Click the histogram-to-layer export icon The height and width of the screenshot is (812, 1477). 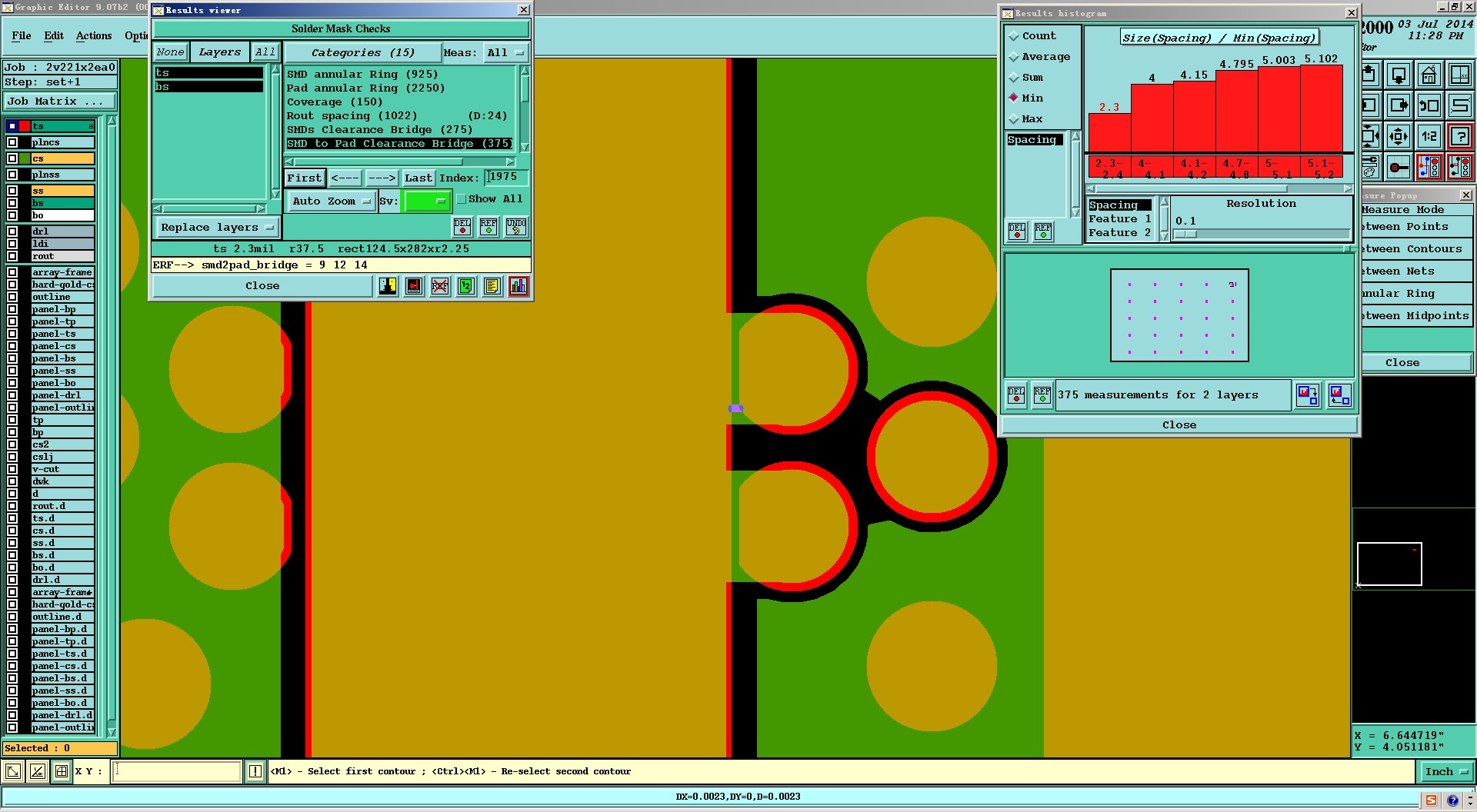pos(1308,395)
